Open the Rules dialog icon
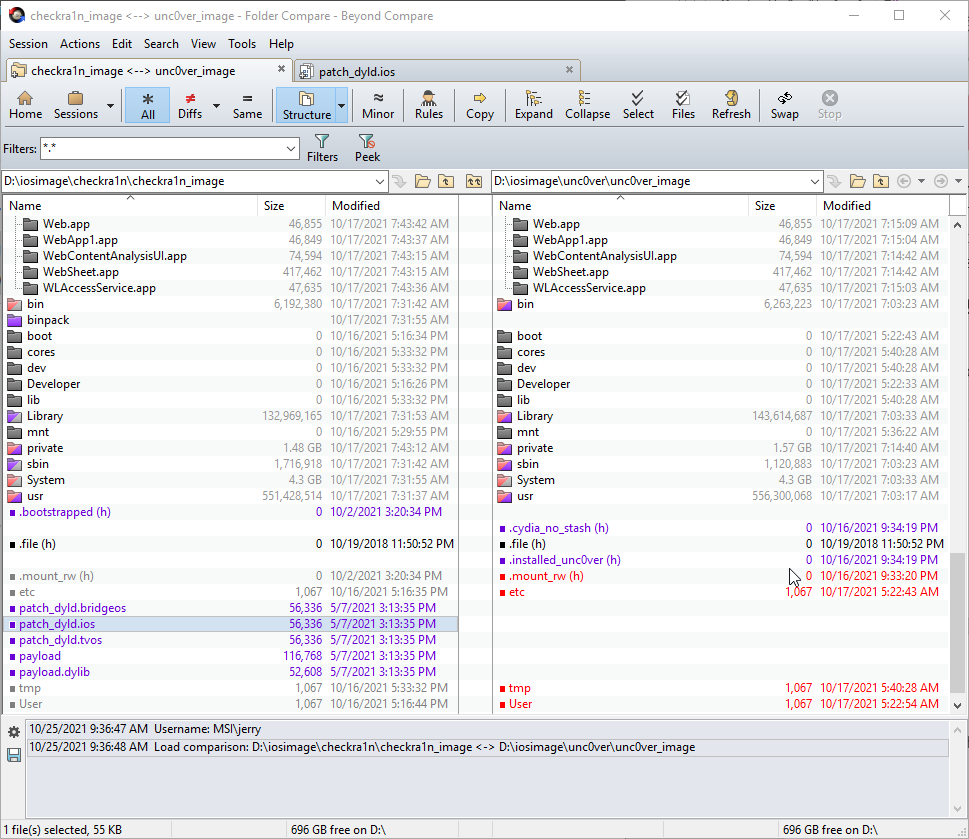Image resolution: width=969 pixels, height=839 pixels. pyautogui.click(x=428, y=105)
